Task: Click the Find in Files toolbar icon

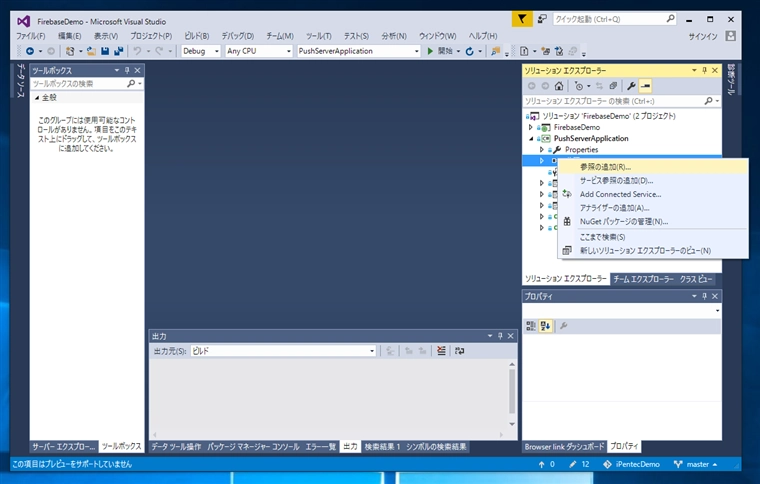Action: tap(495, 51)
